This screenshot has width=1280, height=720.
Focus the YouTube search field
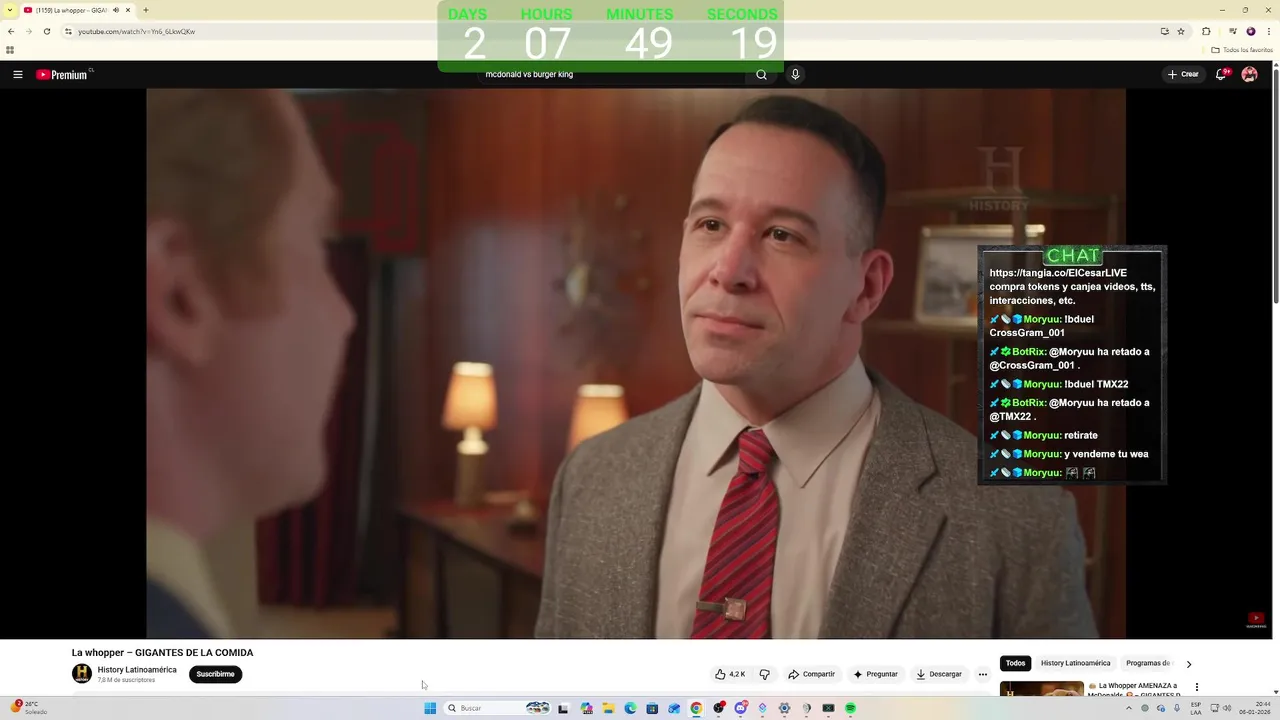[x=610, y=74]
